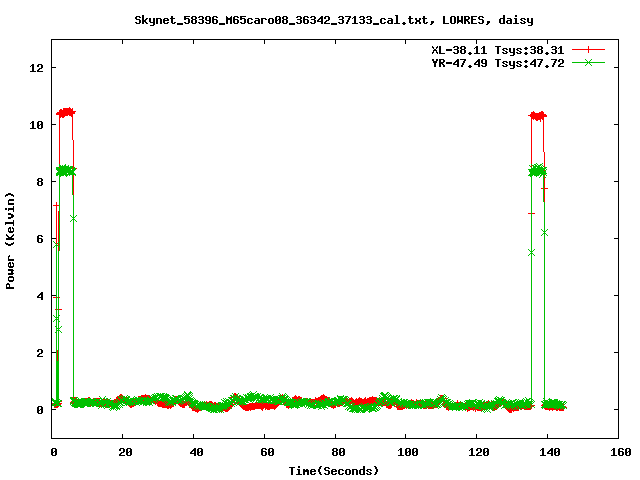Click the x-axis tick label 60
Image resolution: width=640 pixels, height=480 pixels.
[267, 452]
